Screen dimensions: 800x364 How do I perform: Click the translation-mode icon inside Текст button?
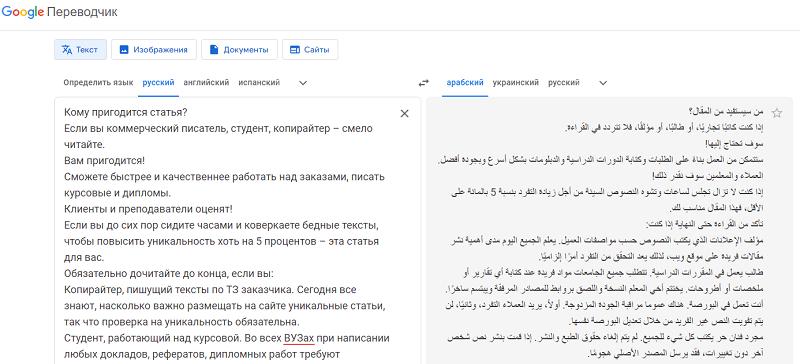[x=67, y=50]
